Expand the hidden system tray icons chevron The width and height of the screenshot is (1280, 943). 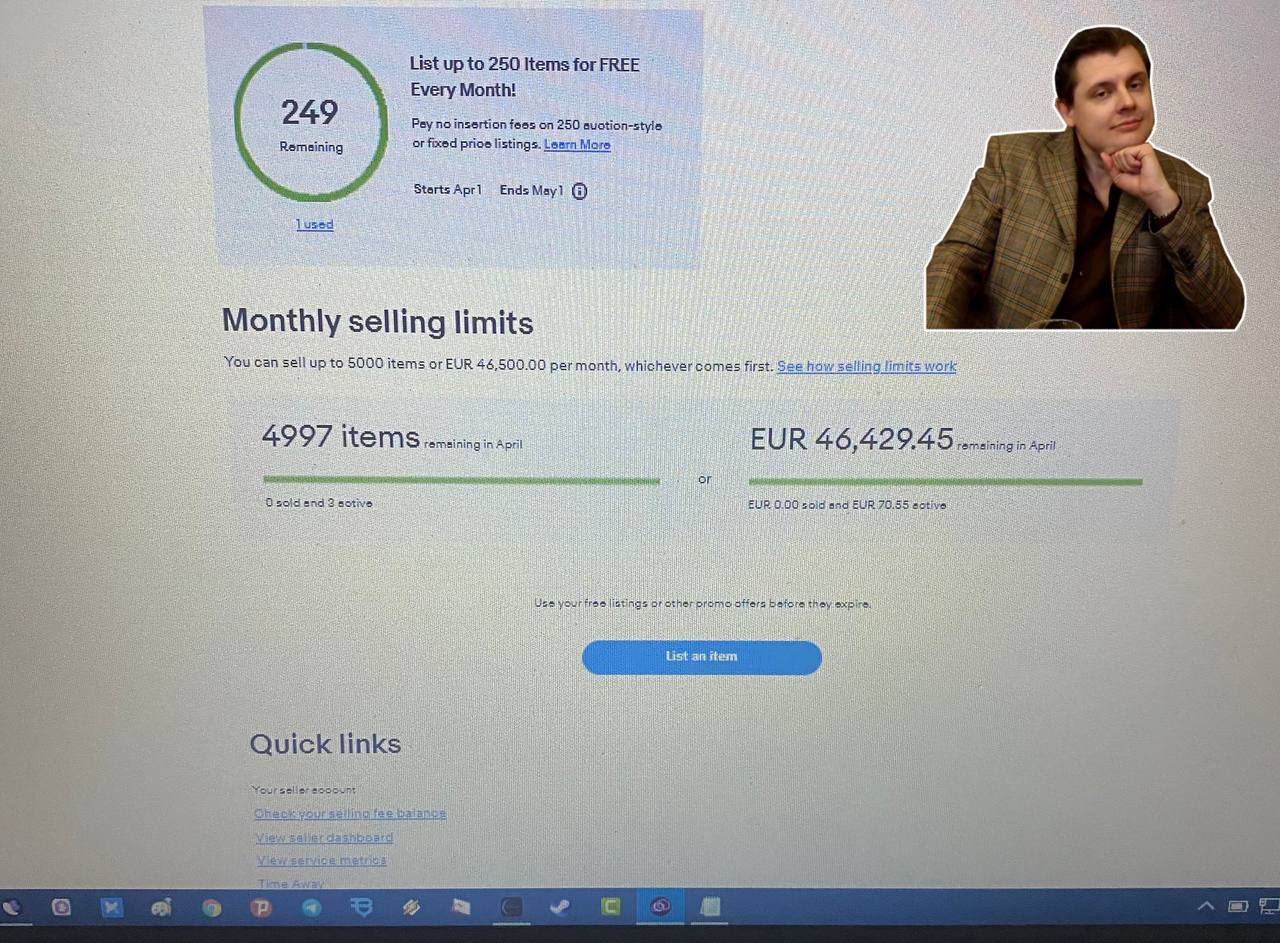click(x=1206, y=906)
